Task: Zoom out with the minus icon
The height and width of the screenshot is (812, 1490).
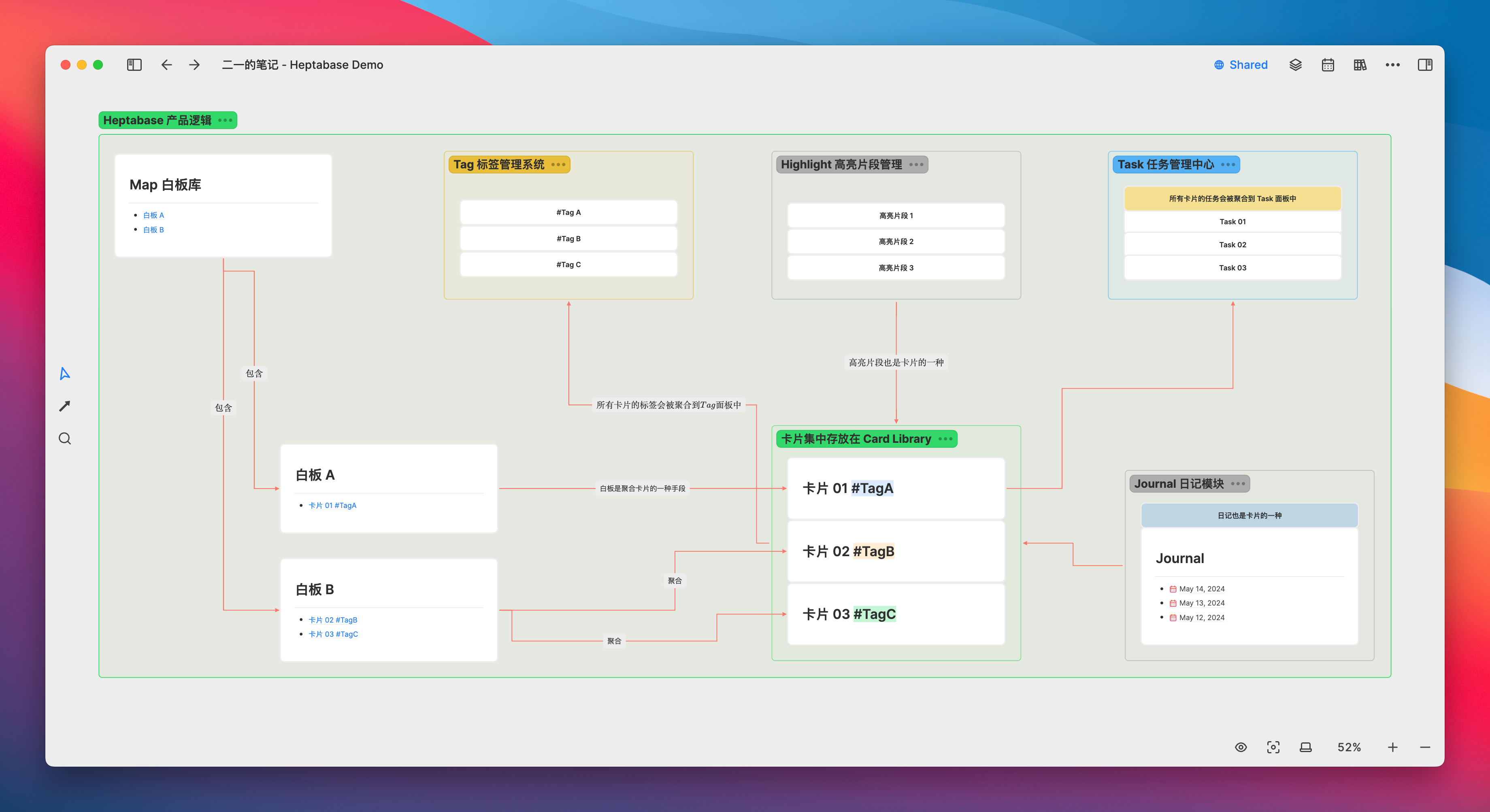Action: click(x=1425, y=747)
